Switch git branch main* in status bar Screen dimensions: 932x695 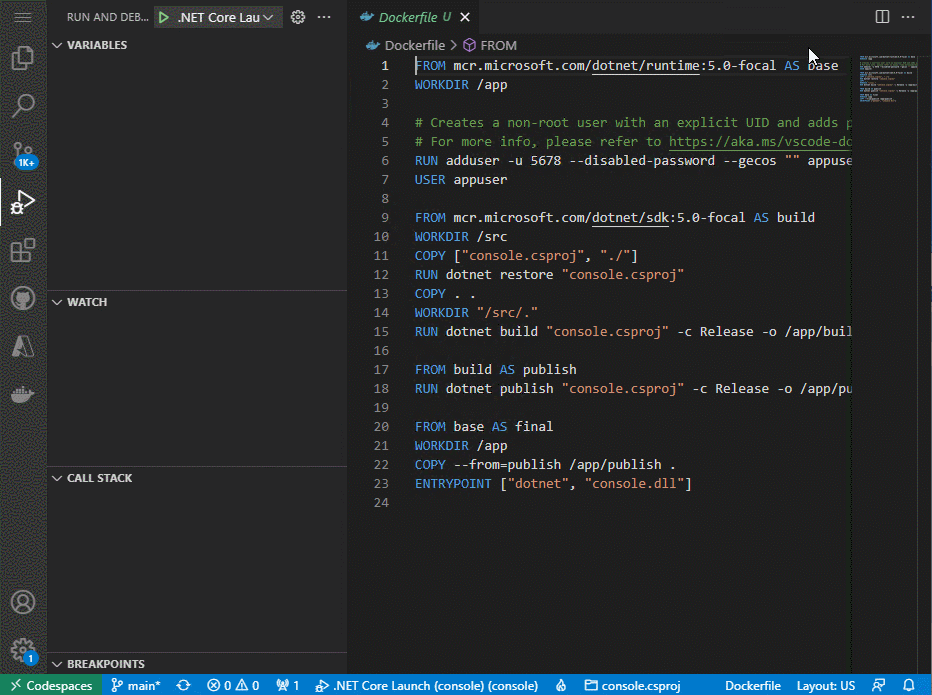pyautogui.click(x=136, y=685)
